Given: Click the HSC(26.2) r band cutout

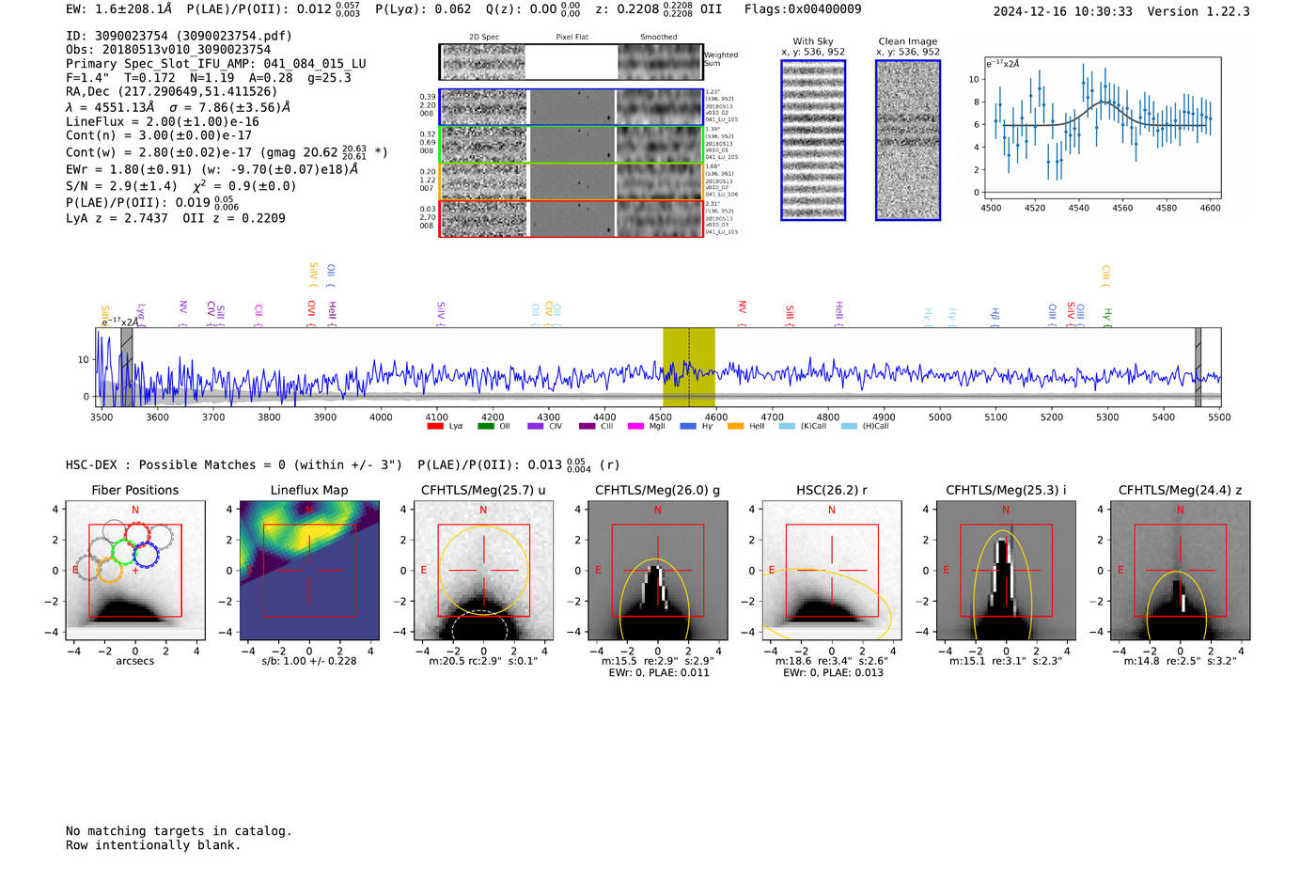Looking at the screenshot, I should 832,571.
